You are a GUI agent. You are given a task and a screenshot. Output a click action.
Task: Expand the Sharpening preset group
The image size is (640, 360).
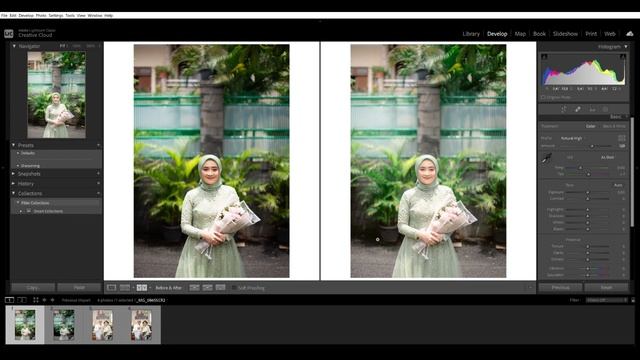coord(18,166)
